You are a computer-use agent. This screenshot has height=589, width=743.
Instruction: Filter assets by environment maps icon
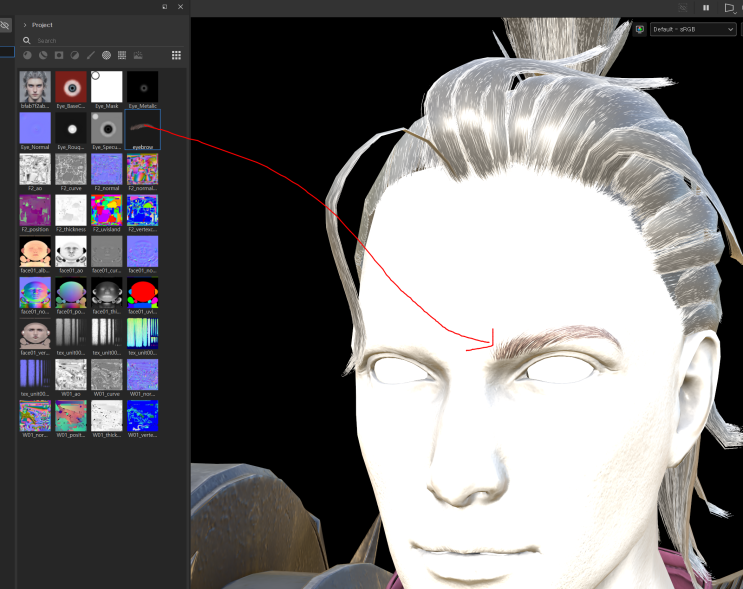point(138,55)
